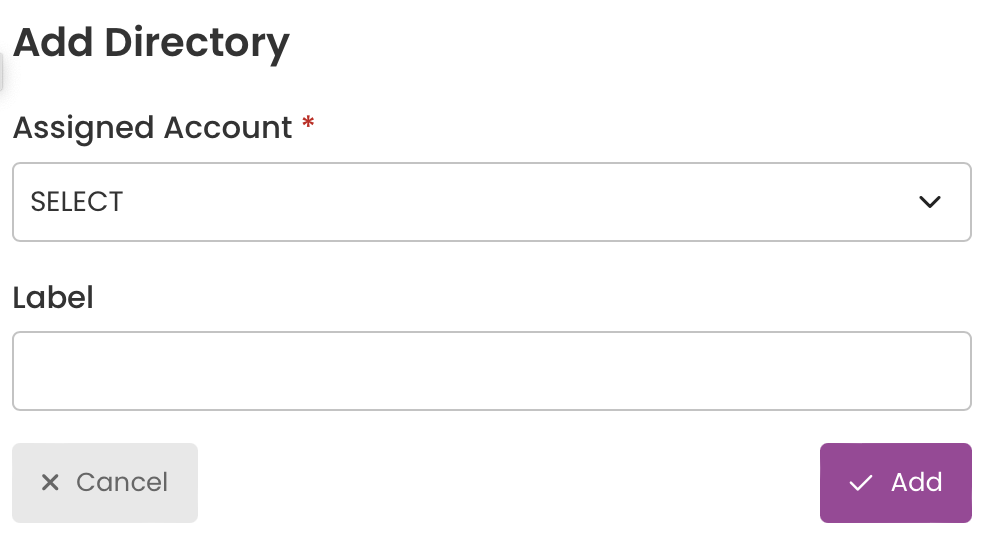Click the word Cancel in gray button

click(x=122, y=483)
